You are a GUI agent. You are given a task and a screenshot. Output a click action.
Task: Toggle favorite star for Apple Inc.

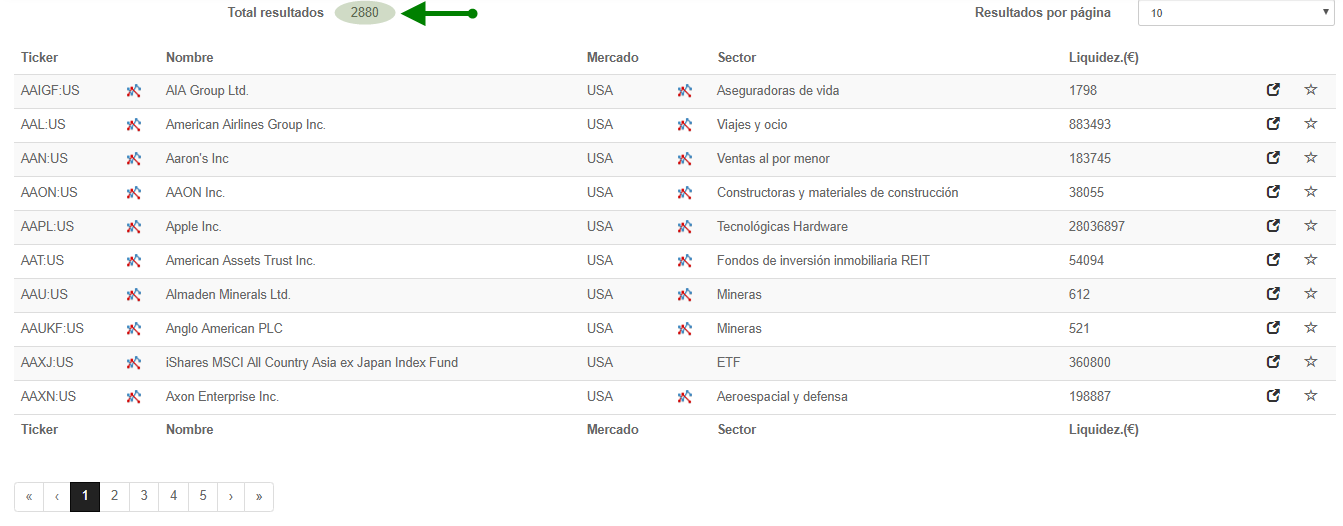coord(1310,226)
